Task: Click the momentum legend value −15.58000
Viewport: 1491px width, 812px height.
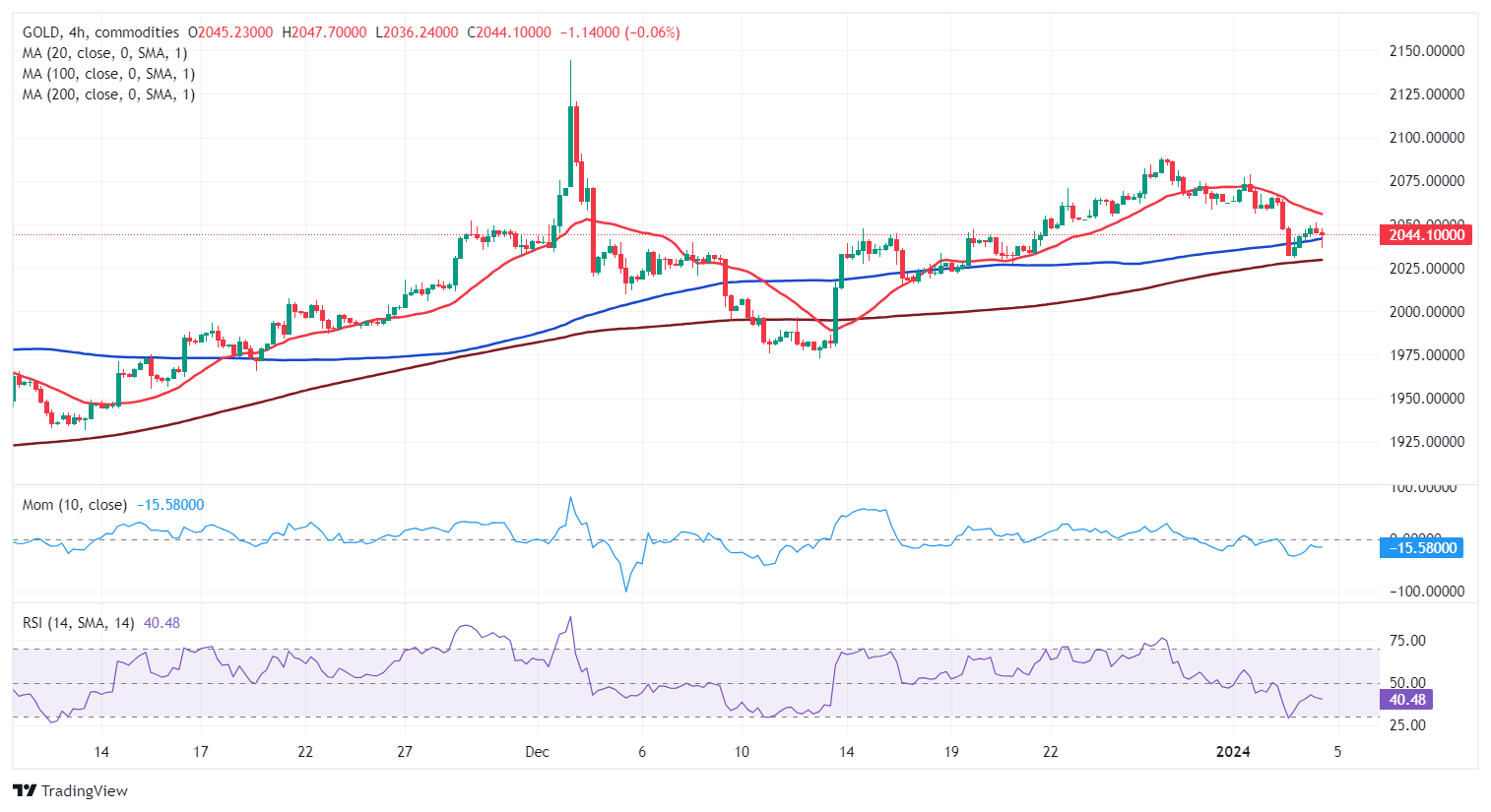Action: (x=169, y=505)
